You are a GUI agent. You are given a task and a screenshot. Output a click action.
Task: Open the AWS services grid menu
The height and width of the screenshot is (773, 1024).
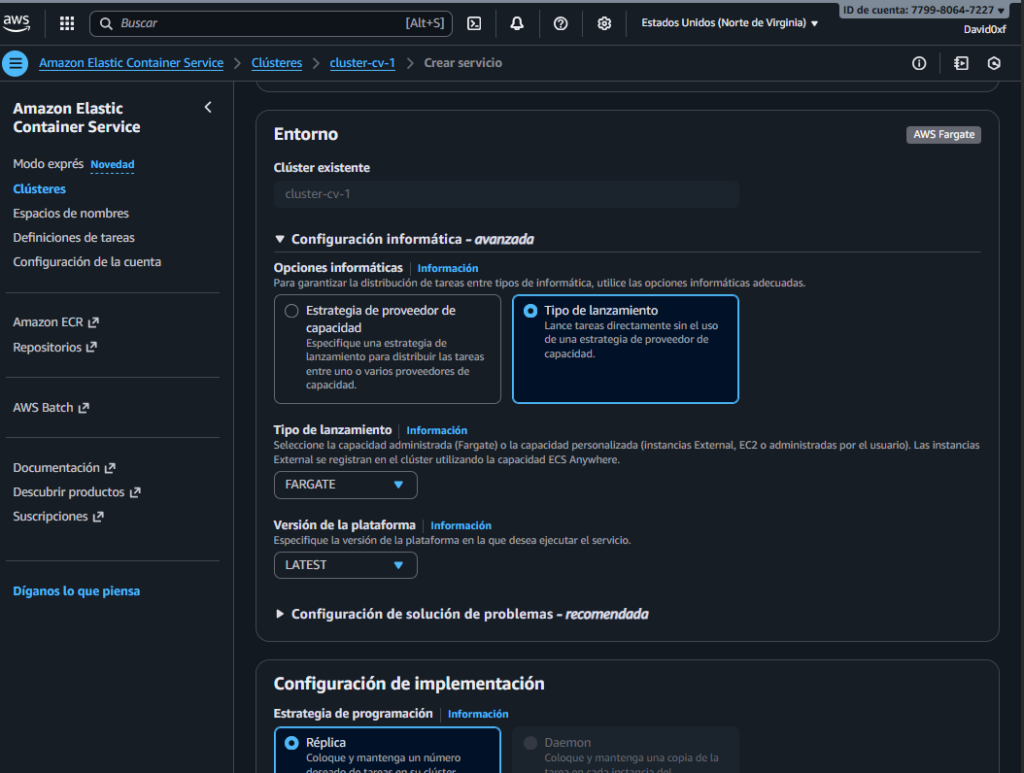[x=67, y=23]
